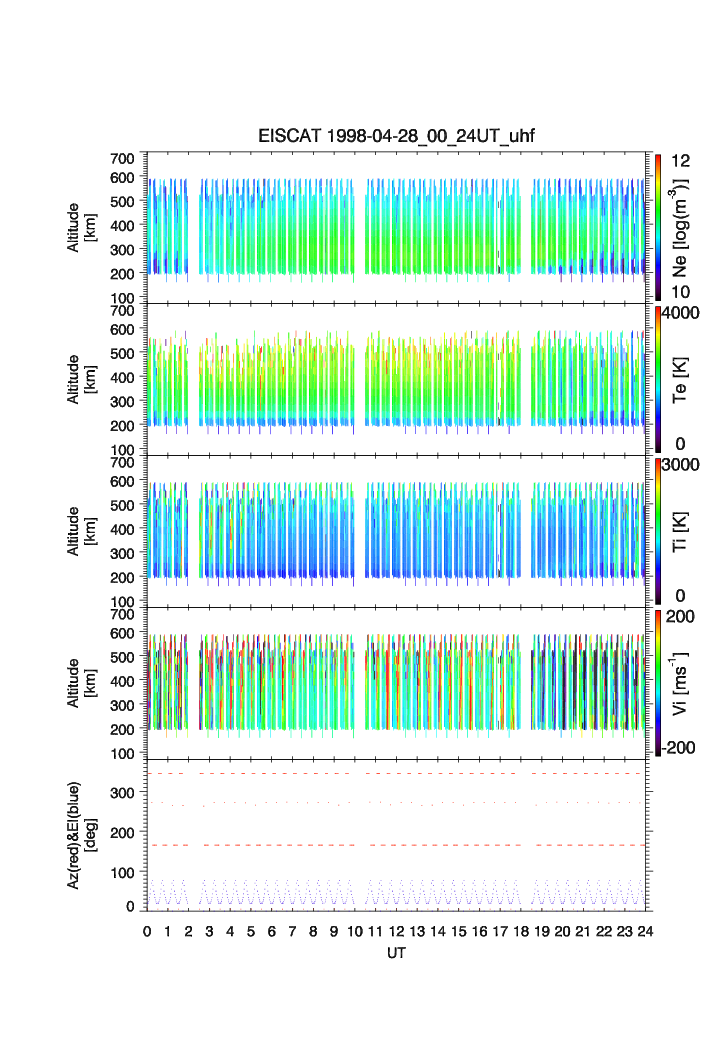Click the Altitude label of the top panel
The width and height of the screenshot is (708, 1063).
point(79,226)
